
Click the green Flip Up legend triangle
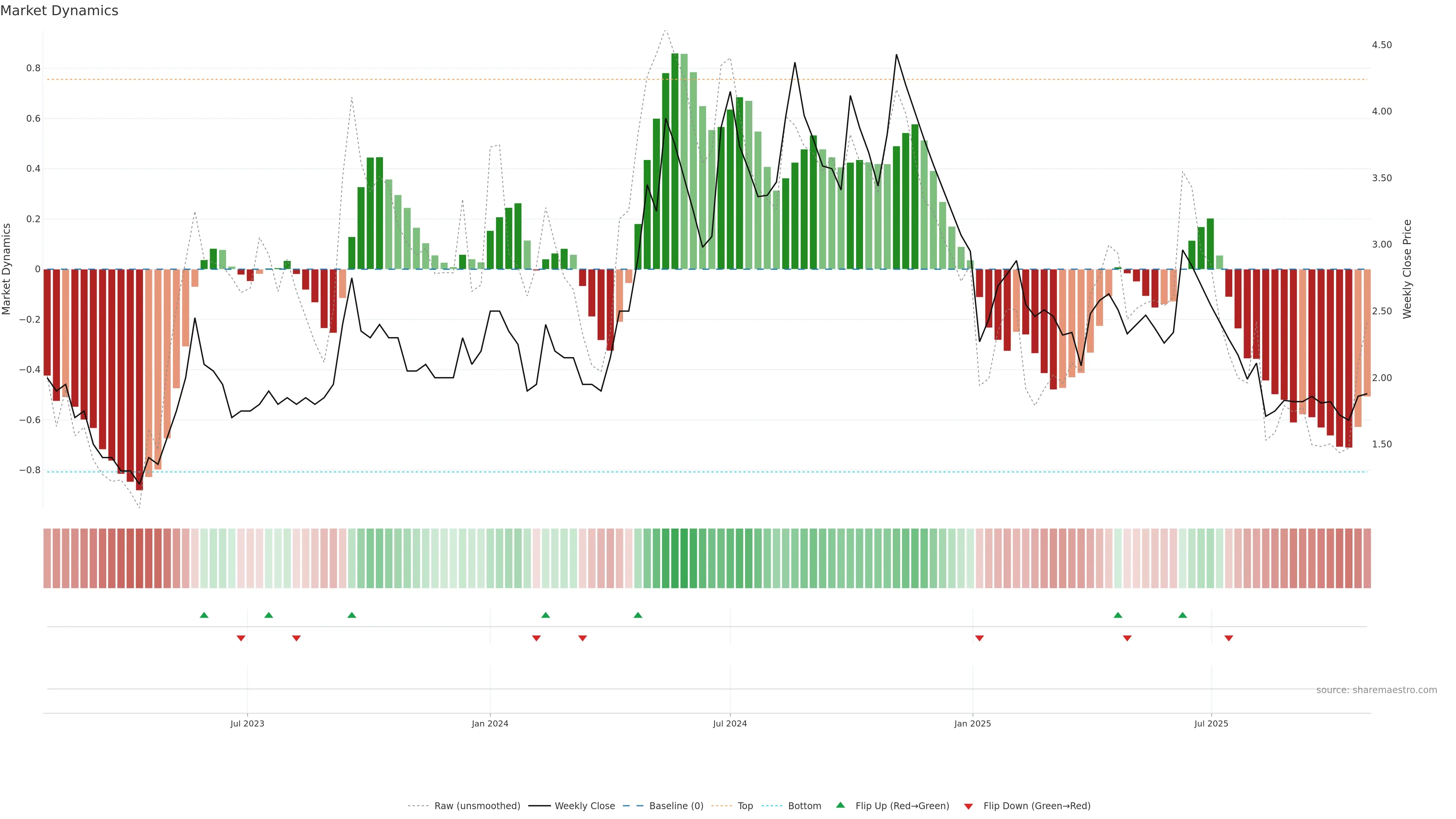[841, 805]
